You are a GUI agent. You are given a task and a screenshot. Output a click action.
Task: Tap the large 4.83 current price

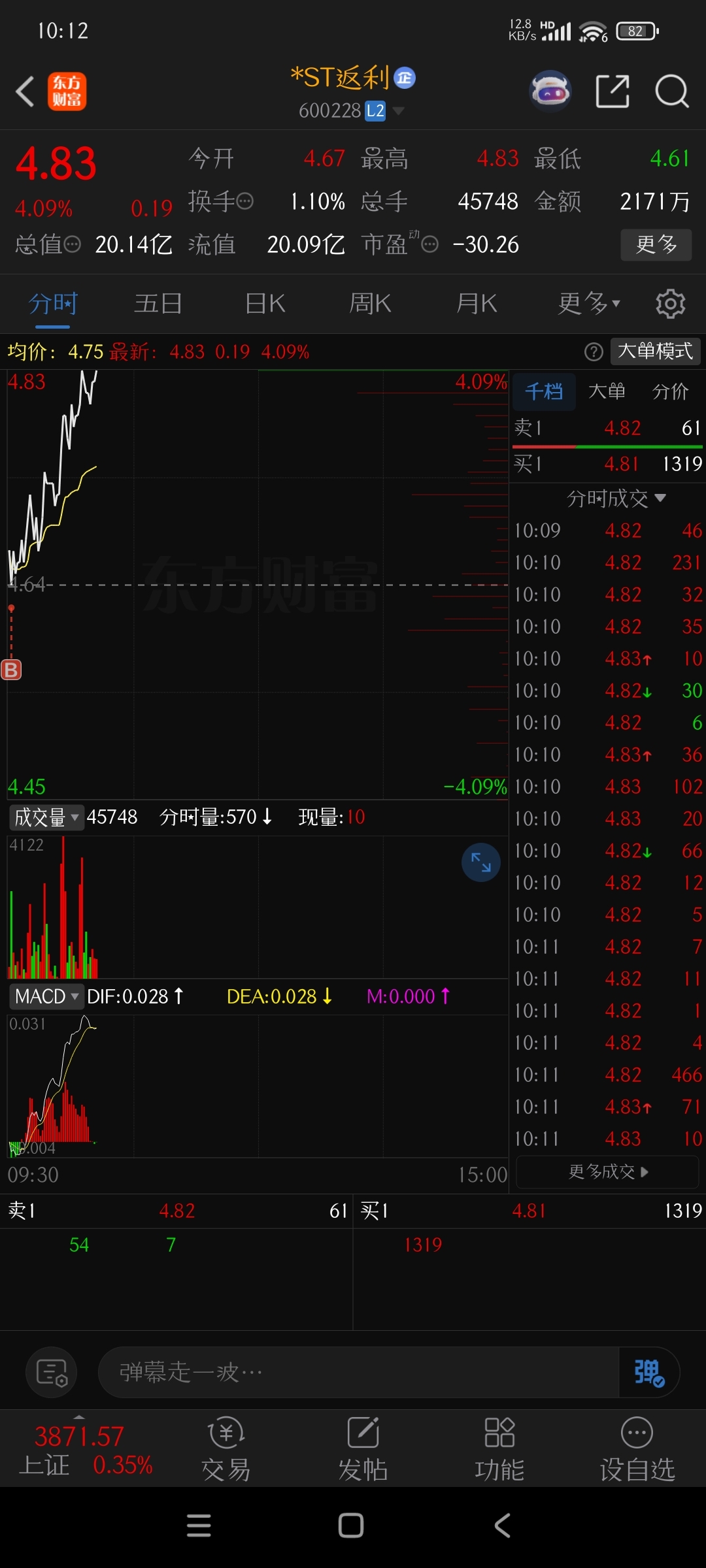click(56, 163)
